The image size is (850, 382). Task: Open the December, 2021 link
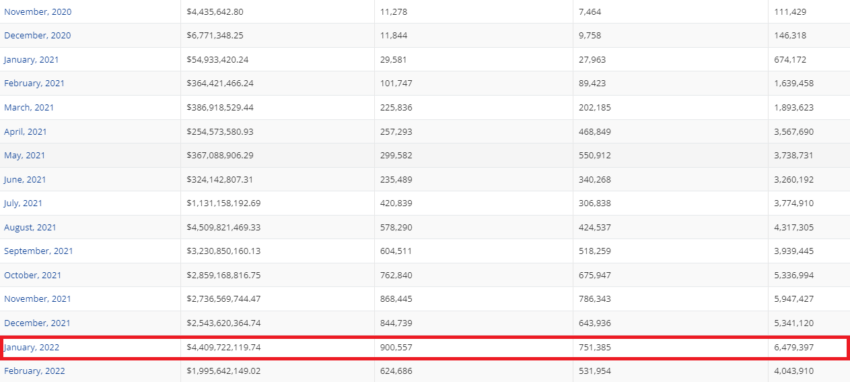[37, 322]
